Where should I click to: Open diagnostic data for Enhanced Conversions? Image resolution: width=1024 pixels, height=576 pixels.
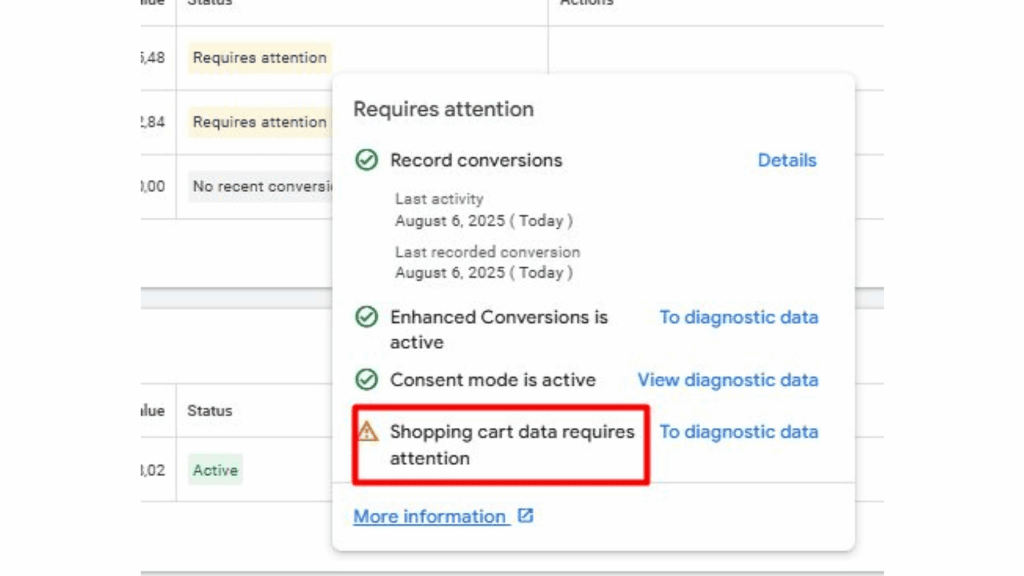738,317
